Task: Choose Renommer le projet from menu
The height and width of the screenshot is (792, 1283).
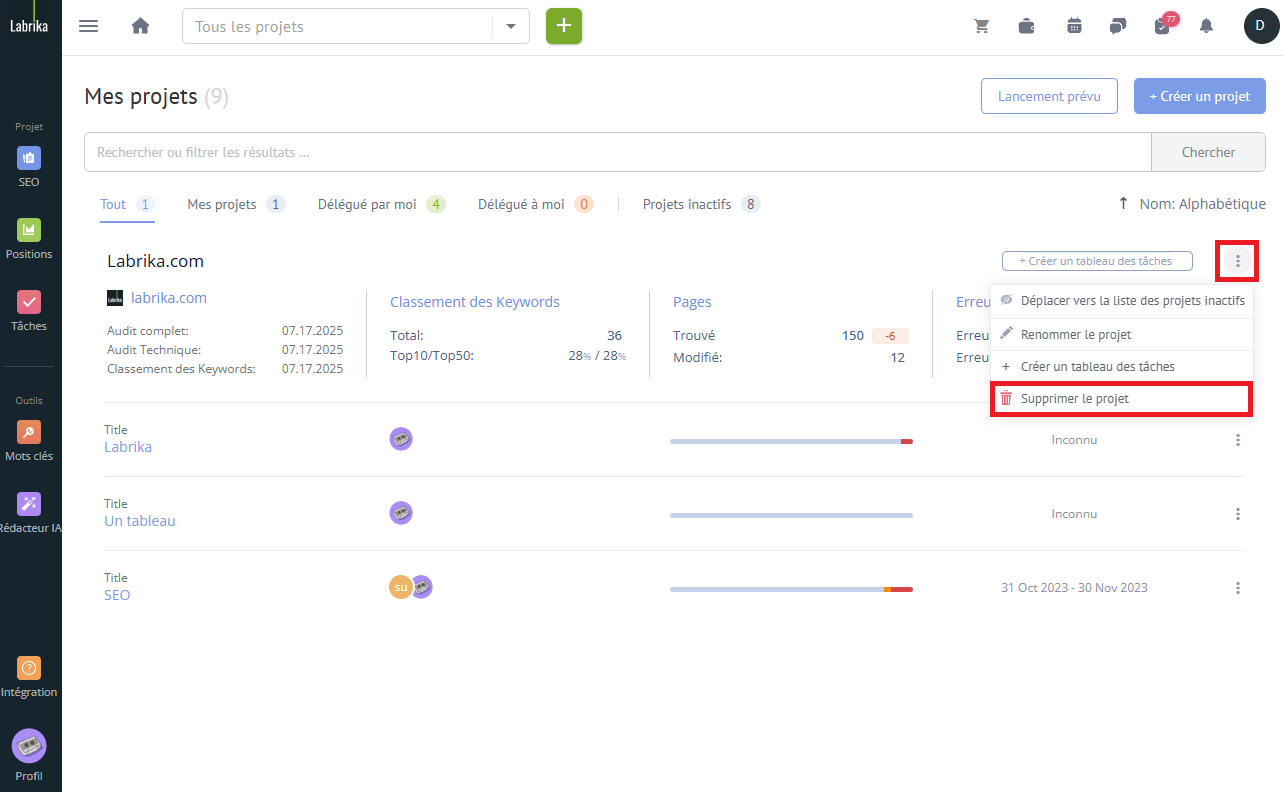Action: coord(1121,334)
